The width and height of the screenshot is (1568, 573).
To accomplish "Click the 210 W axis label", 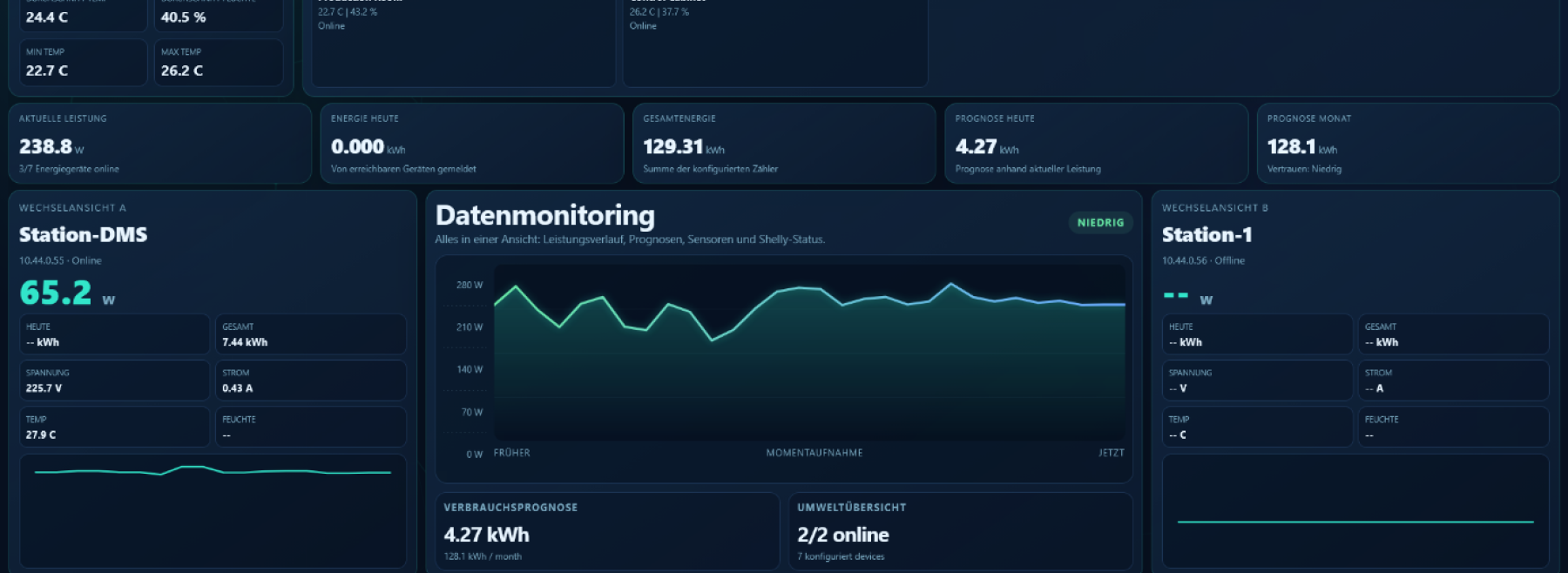I will (x=470, y=327).
